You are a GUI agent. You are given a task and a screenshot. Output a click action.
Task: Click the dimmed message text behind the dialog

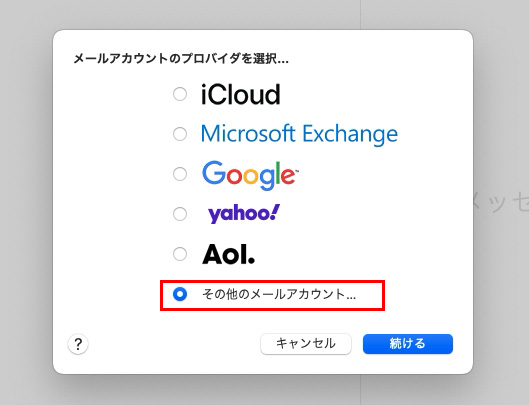(499, 201)
